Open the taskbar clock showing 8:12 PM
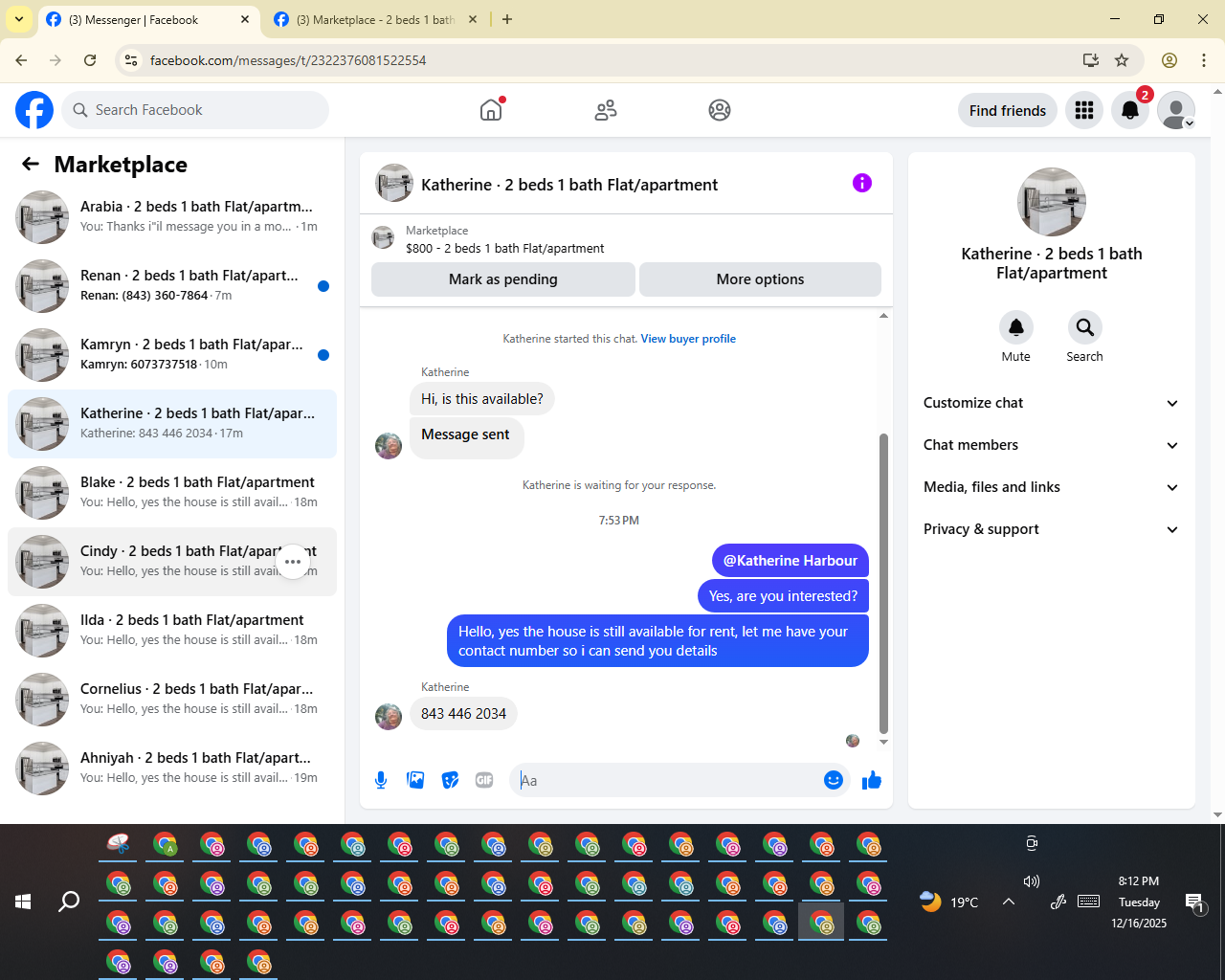Viewport: 1225px width, 980px height. (x=1139, y=902)
